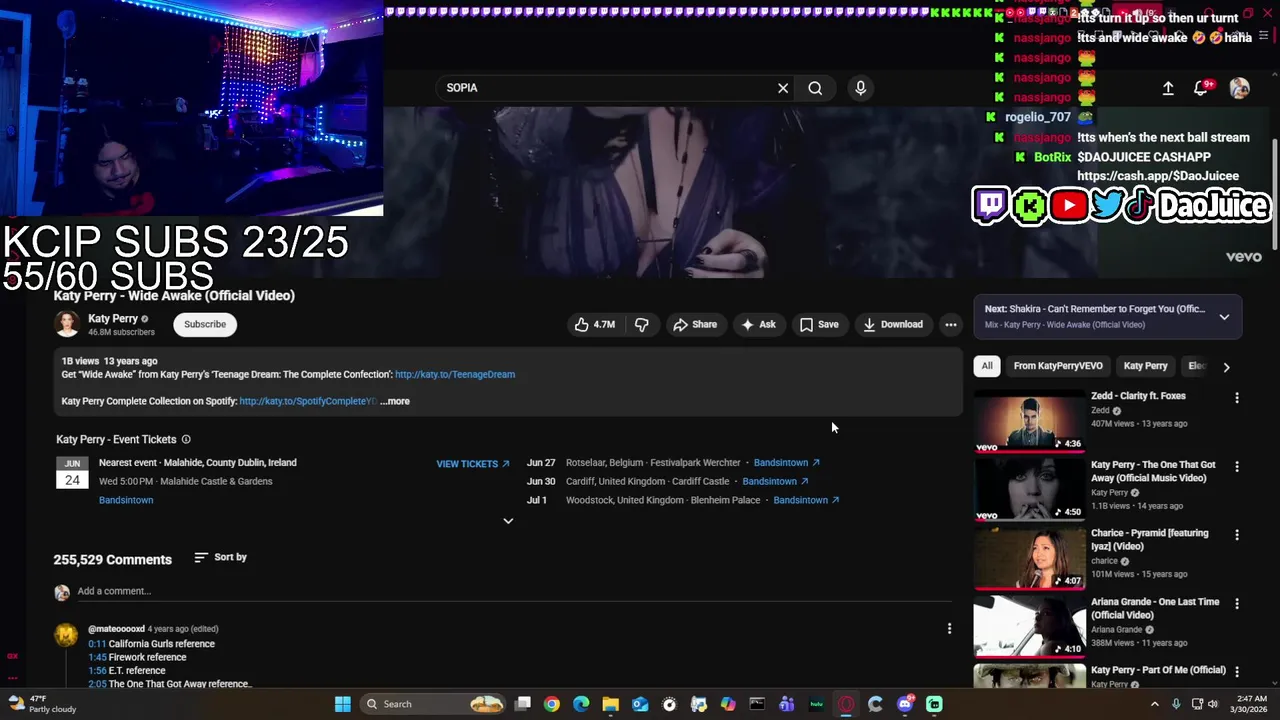Jump to 1:56 E.T. reference timestamp
The height and width of the screenshot is (720, 1280).
point(97,671)
